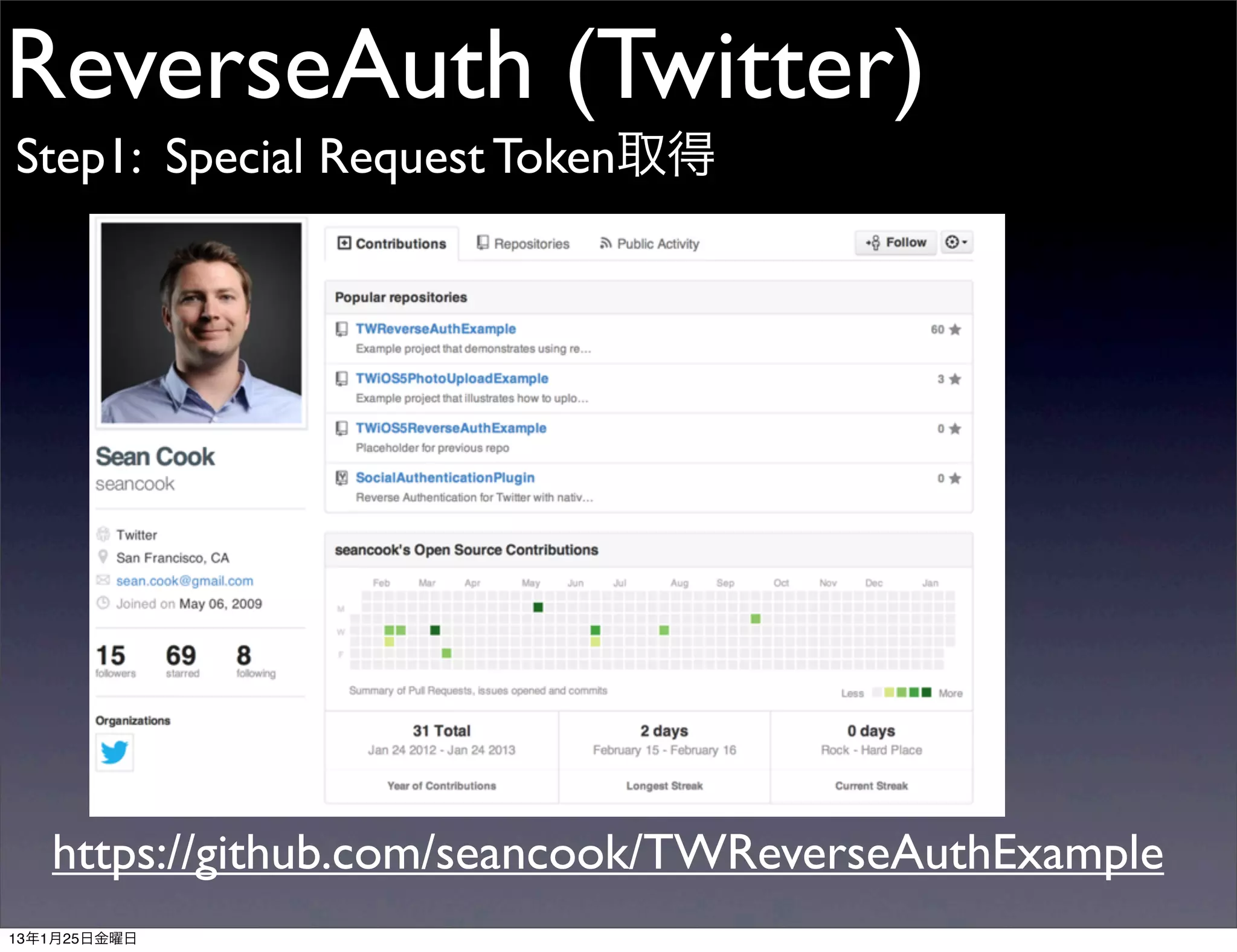Open the SocialAuthenticationPlugin repository link
The width and height of the screenshot is (1237, 952).
(x=445, y=477)
